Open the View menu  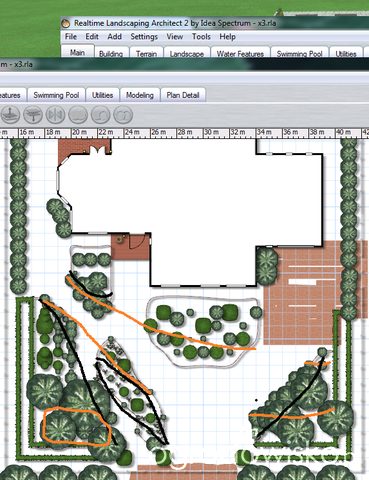[175, 37]
